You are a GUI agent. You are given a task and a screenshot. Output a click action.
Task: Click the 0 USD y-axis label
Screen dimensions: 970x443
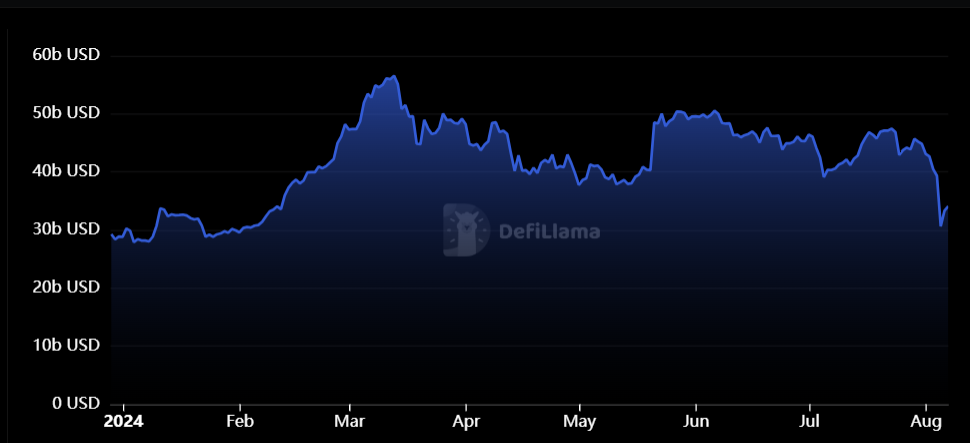[x=73, y=403]
